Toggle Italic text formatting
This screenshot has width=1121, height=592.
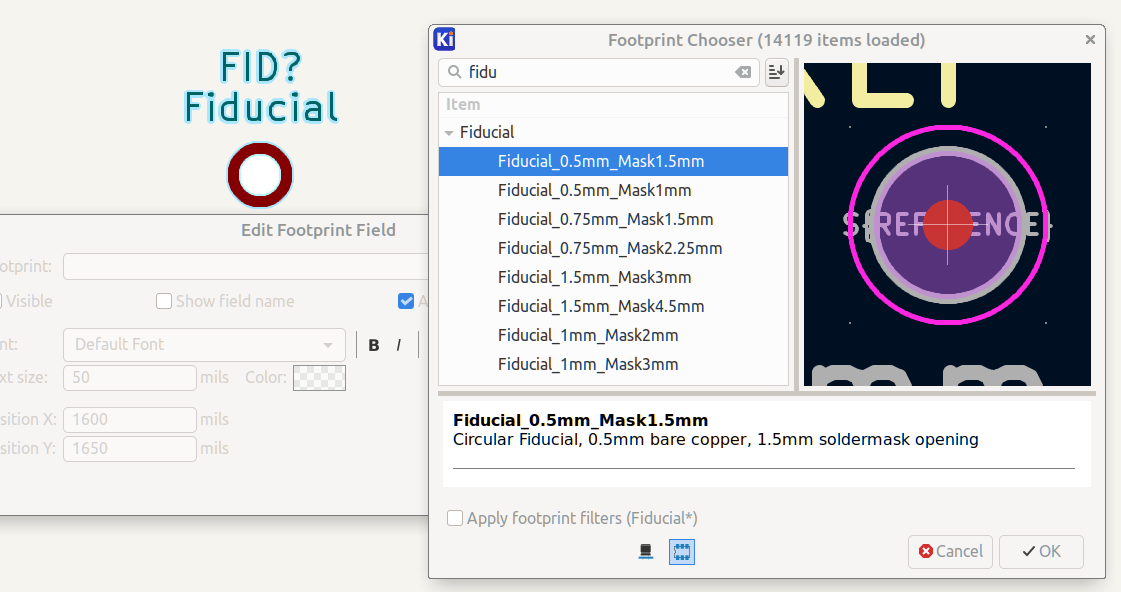click(398, 345)
